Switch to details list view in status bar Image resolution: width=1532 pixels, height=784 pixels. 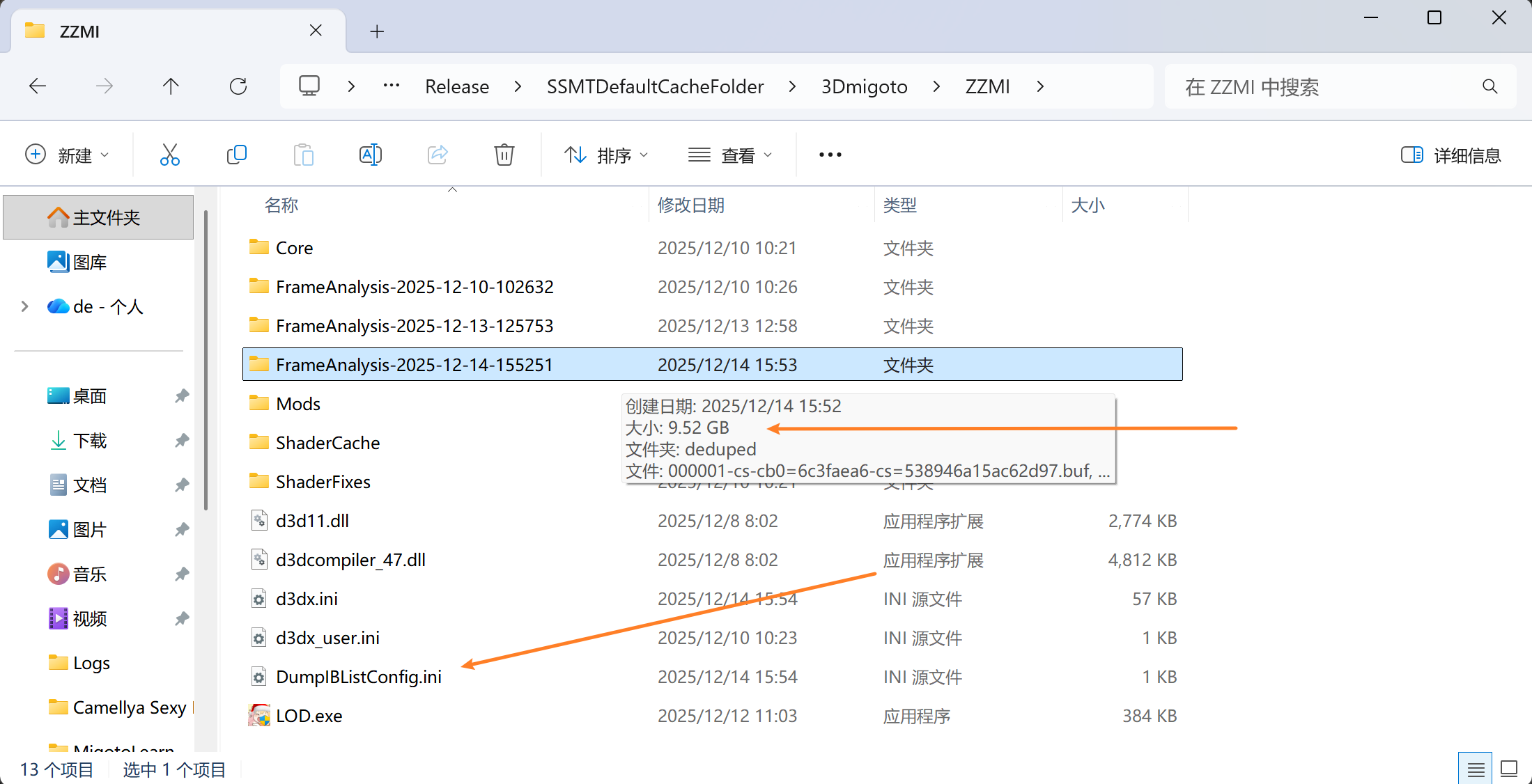point(1475,769)
